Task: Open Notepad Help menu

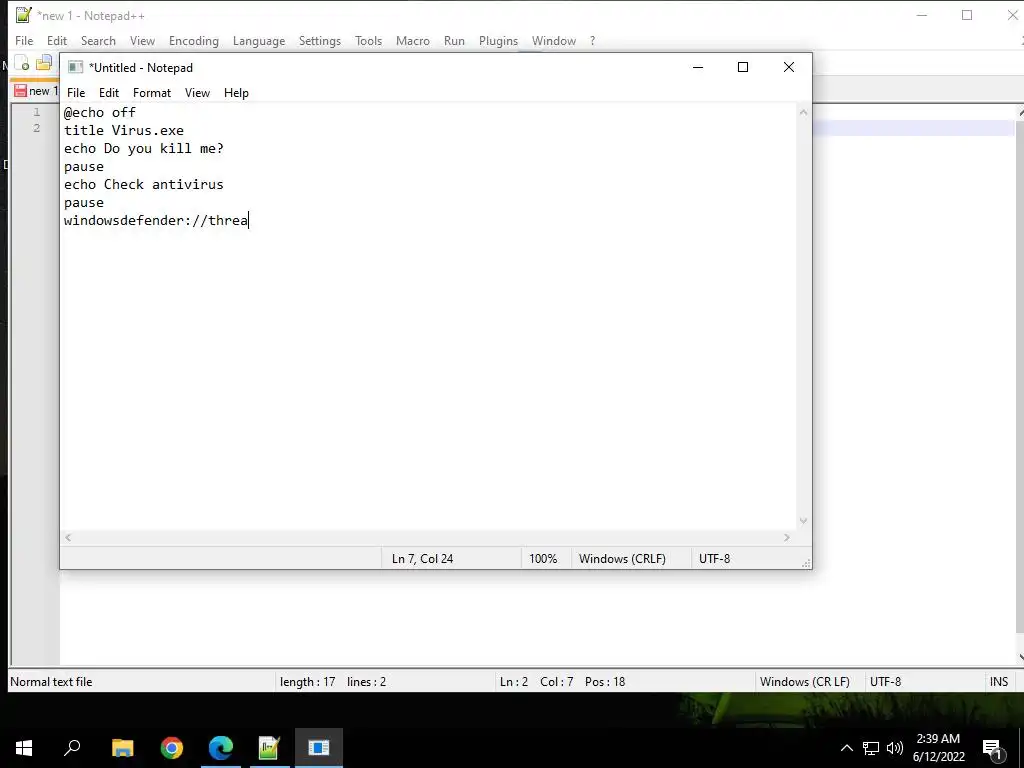Action: pos(236,93)
